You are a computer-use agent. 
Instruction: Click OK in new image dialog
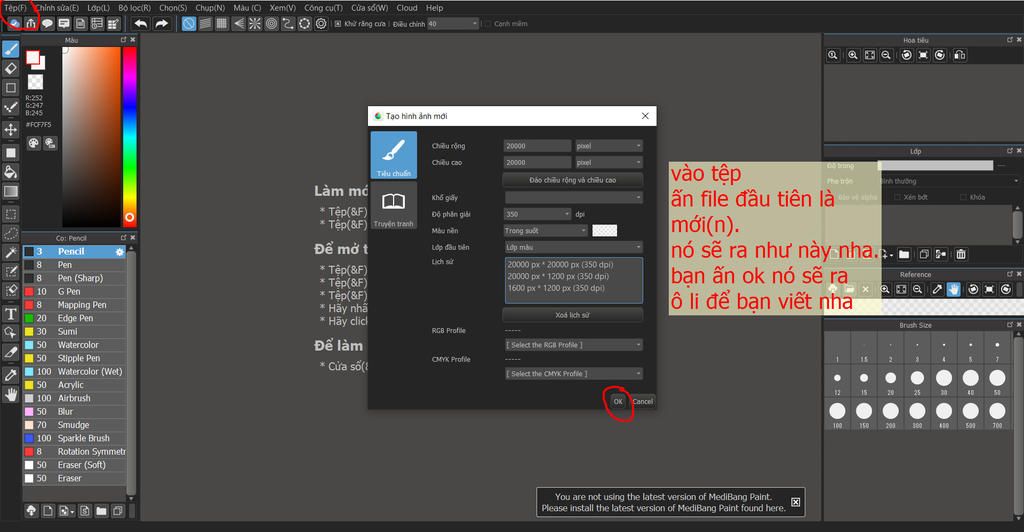pyautogui.click(x=618, y=401)
